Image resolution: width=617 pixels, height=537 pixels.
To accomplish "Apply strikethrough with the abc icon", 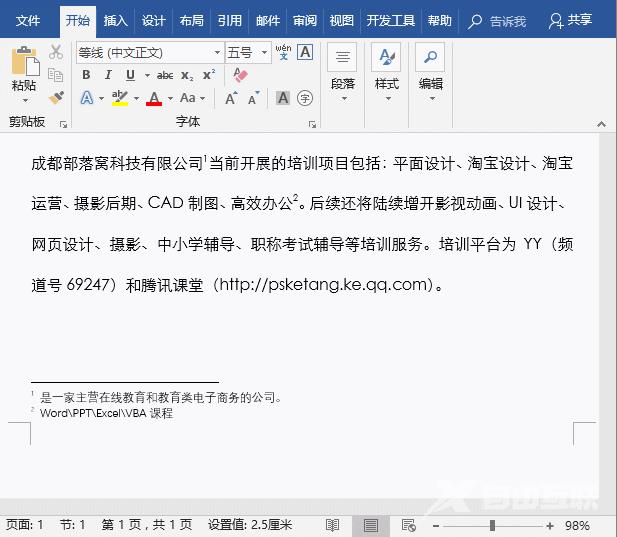I will (165, 75).
